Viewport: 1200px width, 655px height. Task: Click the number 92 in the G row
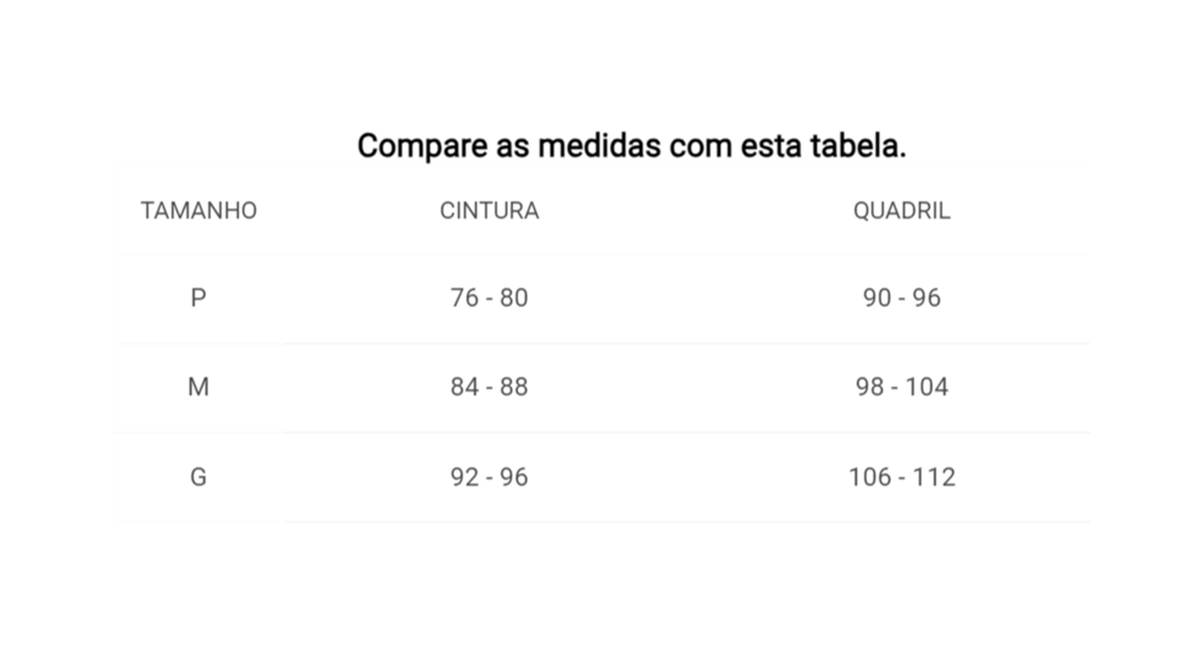click(465, 477)
